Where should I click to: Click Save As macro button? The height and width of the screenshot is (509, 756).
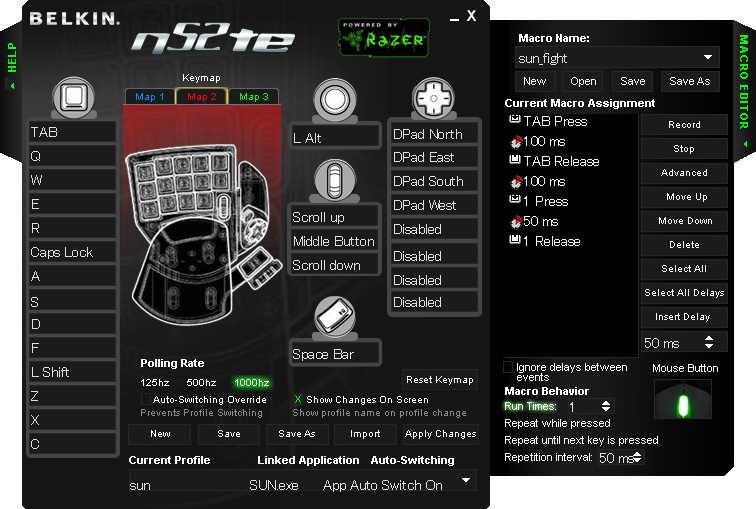click(689, 81)
